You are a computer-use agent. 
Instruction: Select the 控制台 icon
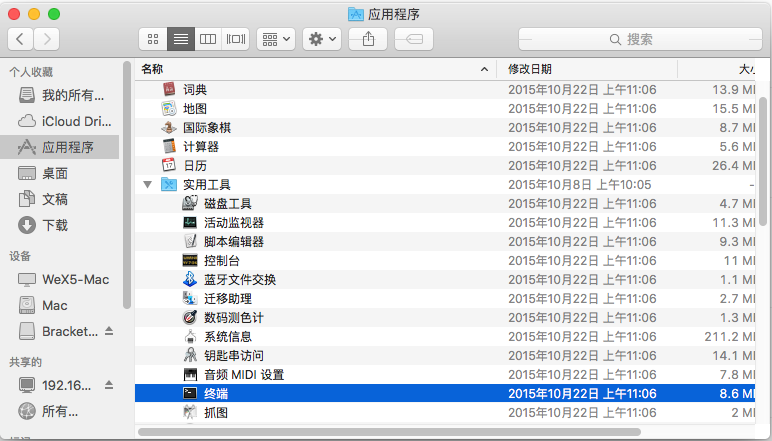click(190, 260)
